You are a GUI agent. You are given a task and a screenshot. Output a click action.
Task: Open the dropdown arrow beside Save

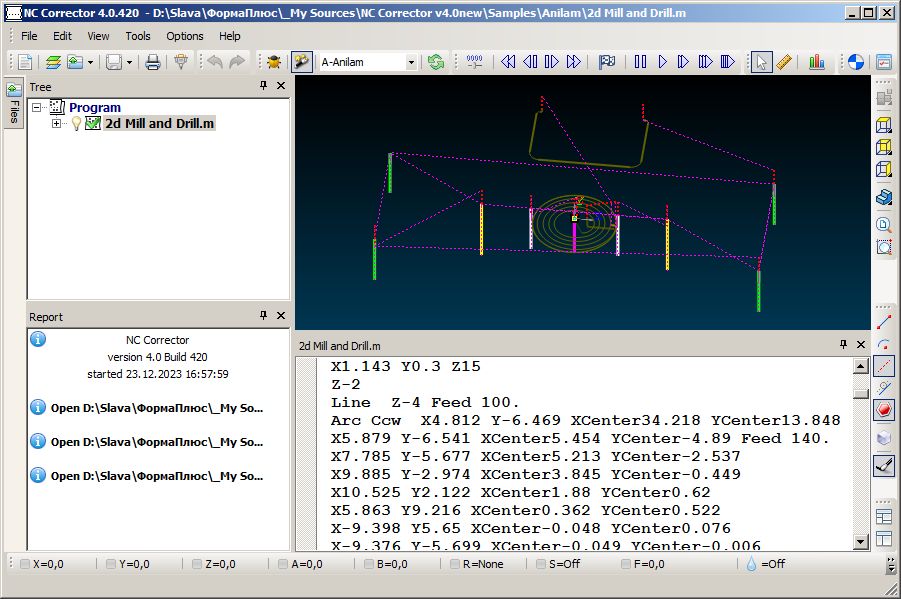point(129,62)
